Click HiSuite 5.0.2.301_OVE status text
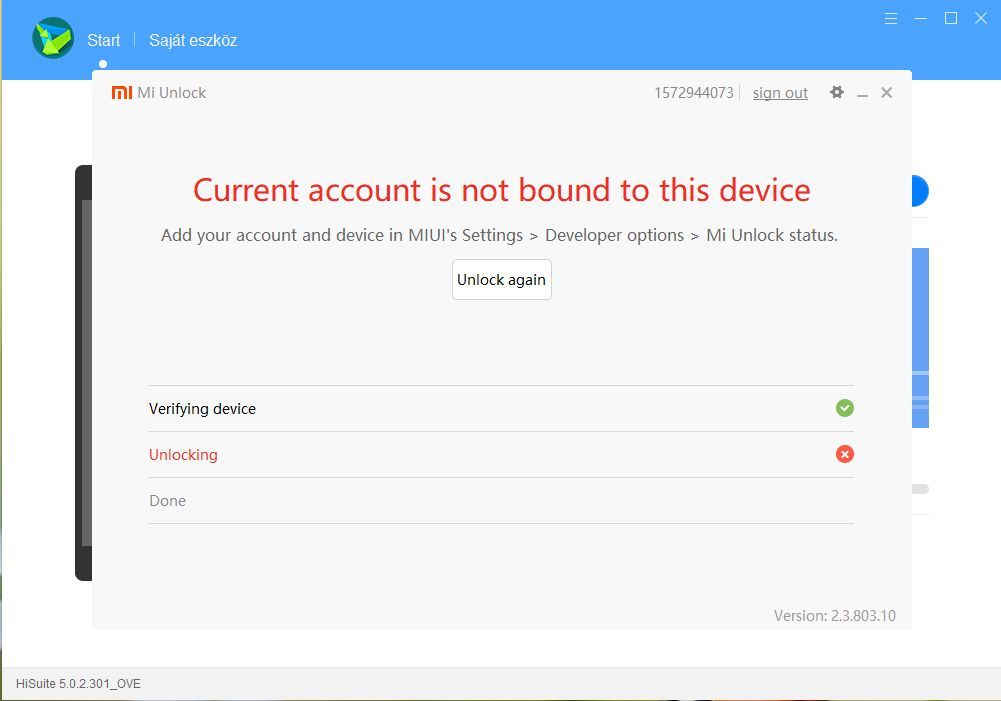The image size is (1001, 701). [78, 684]
